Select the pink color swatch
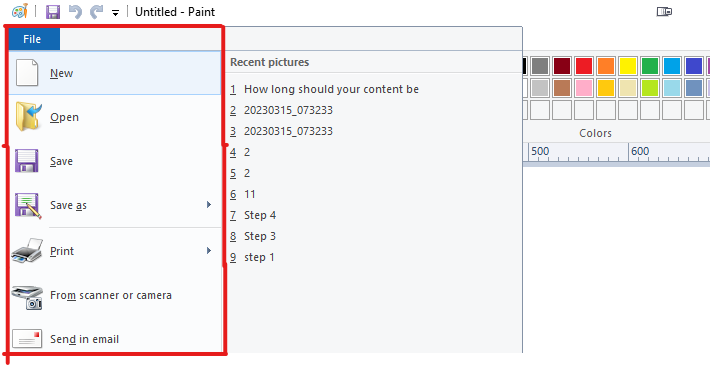 point(584,88)
